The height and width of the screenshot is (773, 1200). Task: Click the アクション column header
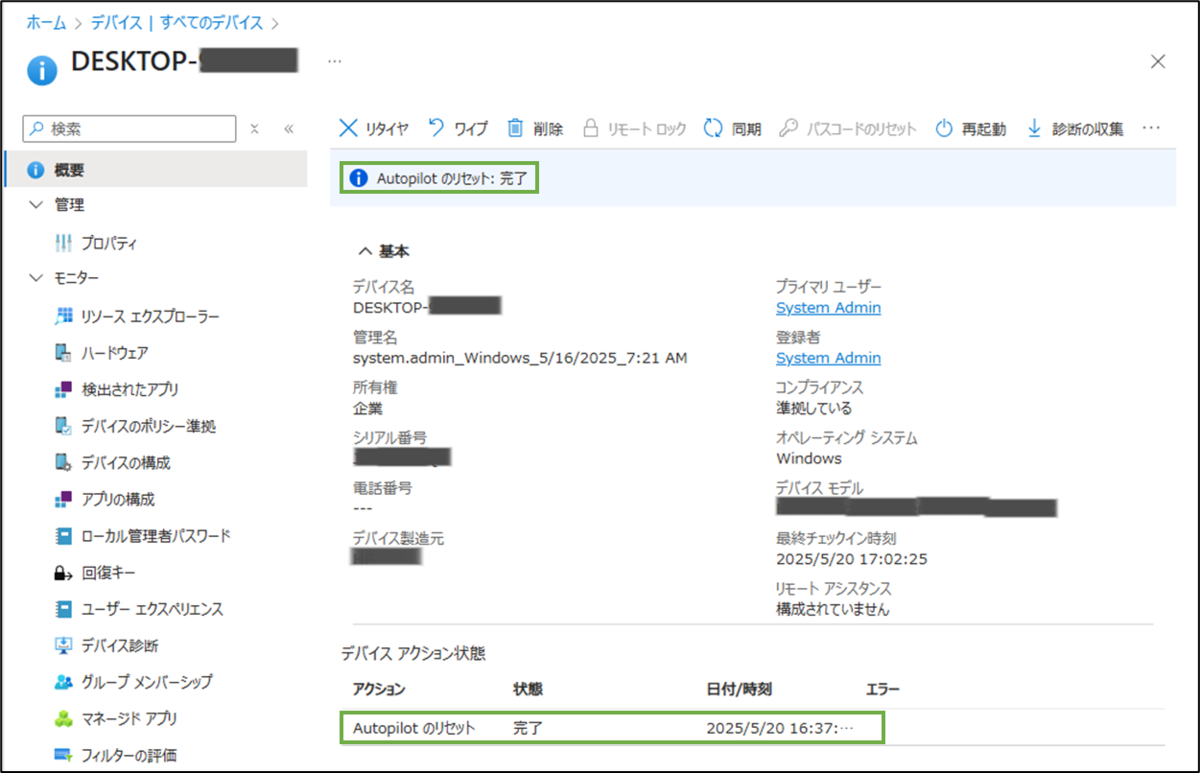379,689
